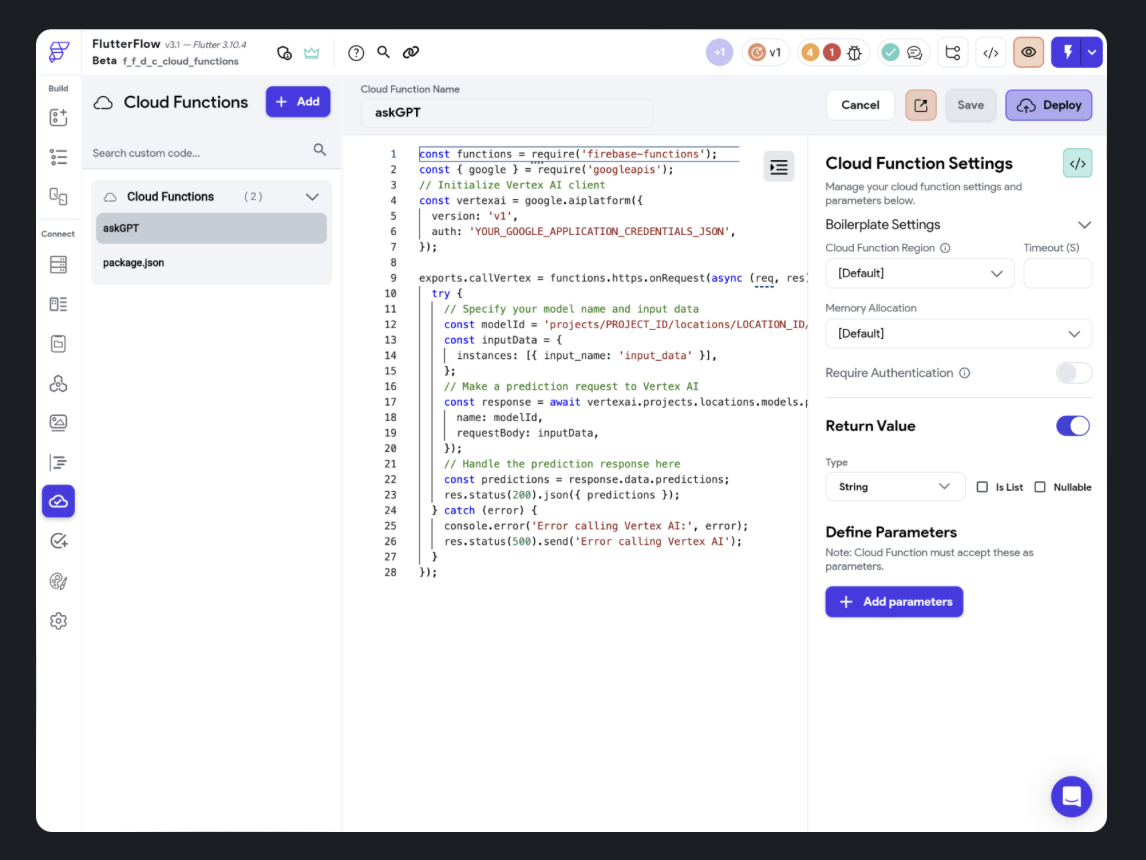1146x860 pixels.
Task: Open the Data Types sidebar icon
Action: [58, 304]
